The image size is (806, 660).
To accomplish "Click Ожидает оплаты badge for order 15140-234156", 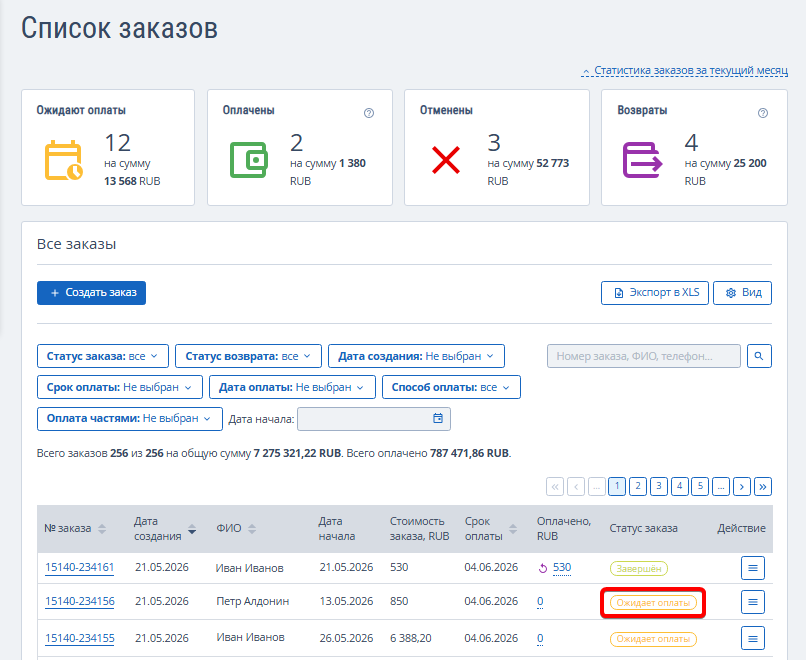I will pyautogui.click(x=653, y=603).
